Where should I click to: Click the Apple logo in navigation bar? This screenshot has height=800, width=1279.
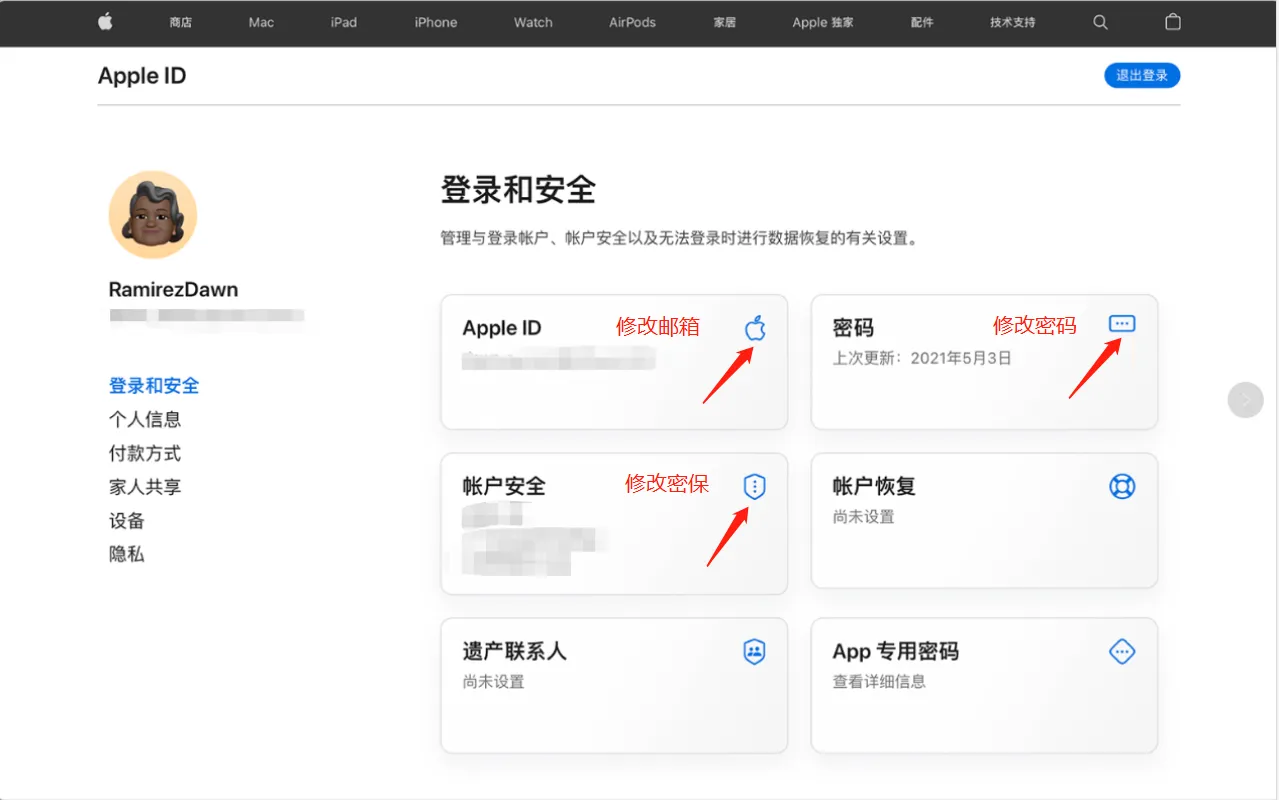point(105,22)
